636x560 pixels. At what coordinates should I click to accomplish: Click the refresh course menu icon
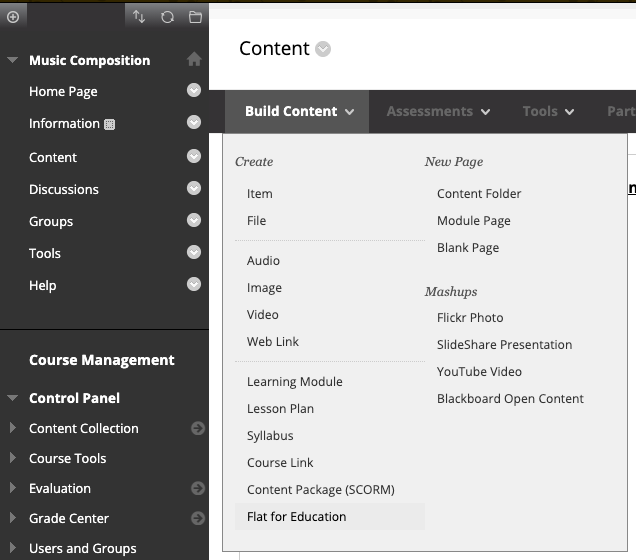pyautogui.click(x=167, y=17)
